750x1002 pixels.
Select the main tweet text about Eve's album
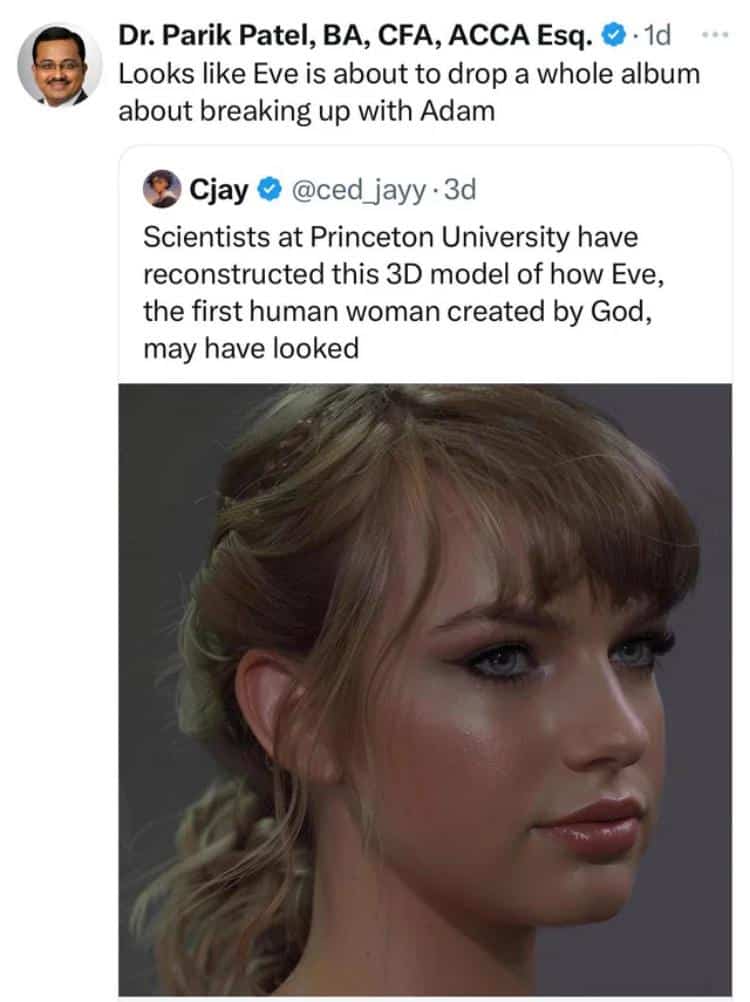[x=400, y=90]
